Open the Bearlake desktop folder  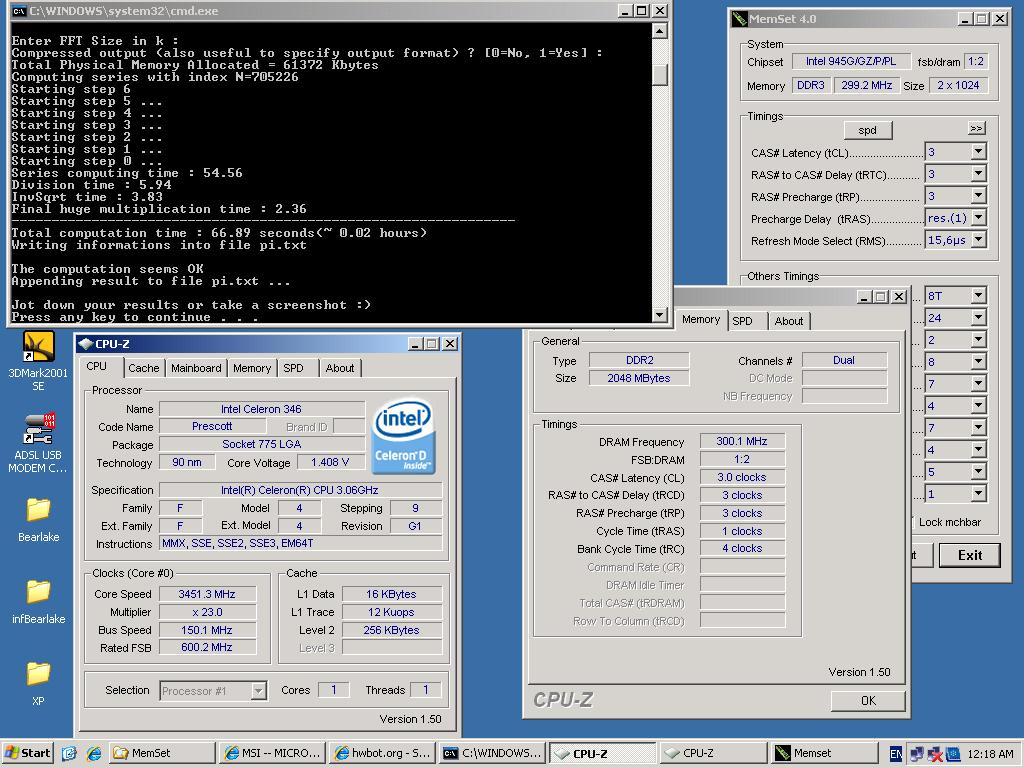38,520
